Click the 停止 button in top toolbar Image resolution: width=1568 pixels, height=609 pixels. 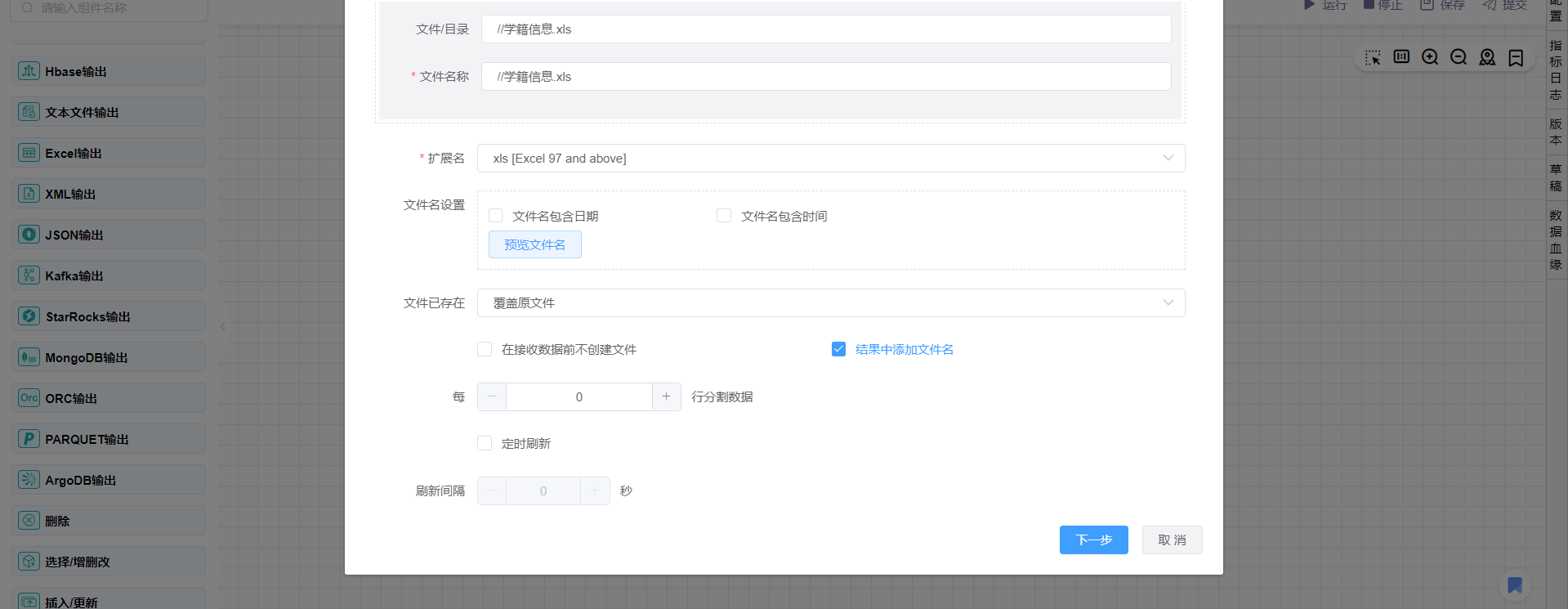(x=1383, y=5)
